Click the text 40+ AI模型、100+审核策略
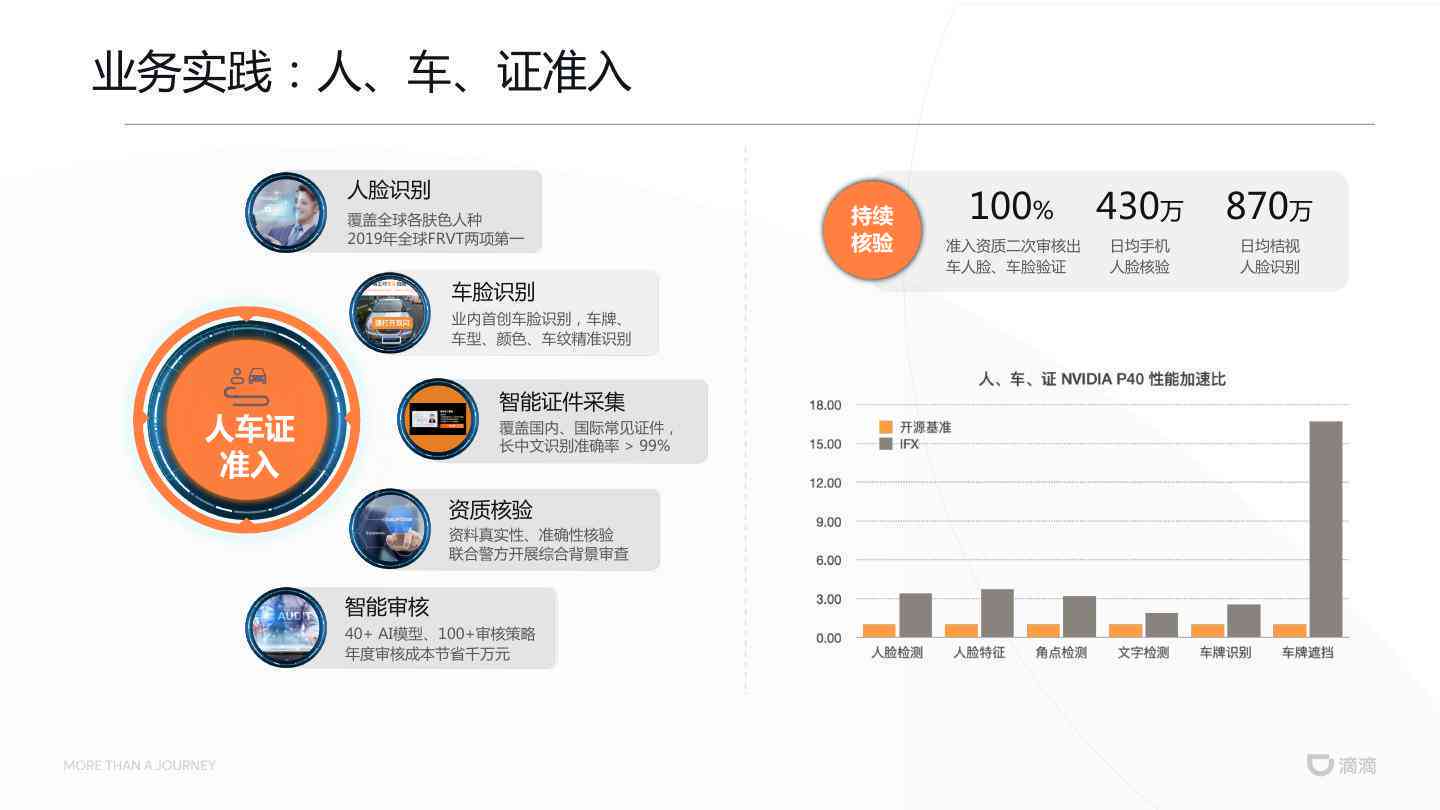1440x810 pixels. (x=440, y=634)
